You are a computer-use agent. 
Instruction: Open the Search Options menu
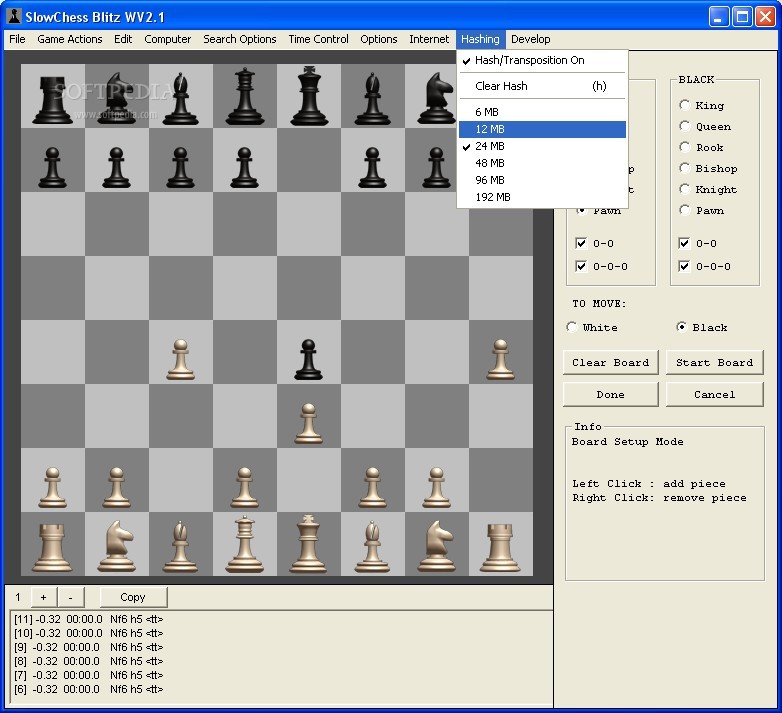(x=239, y=39)
